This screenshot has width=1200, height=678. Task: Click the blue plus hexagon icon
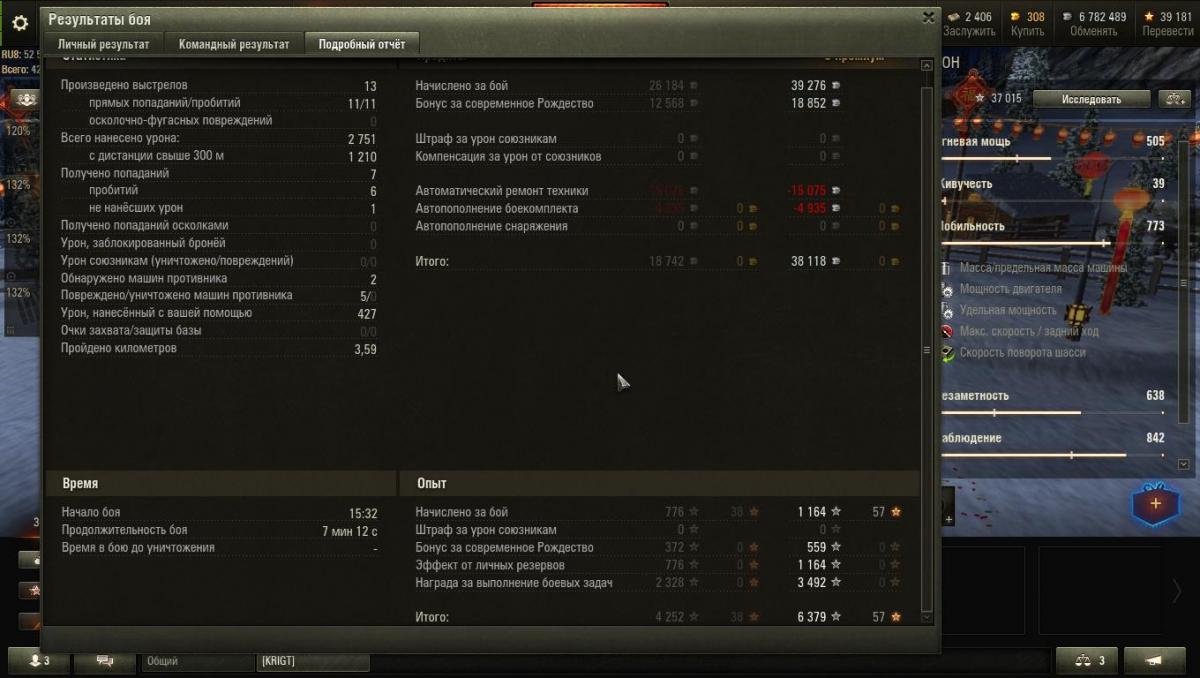1155,503
